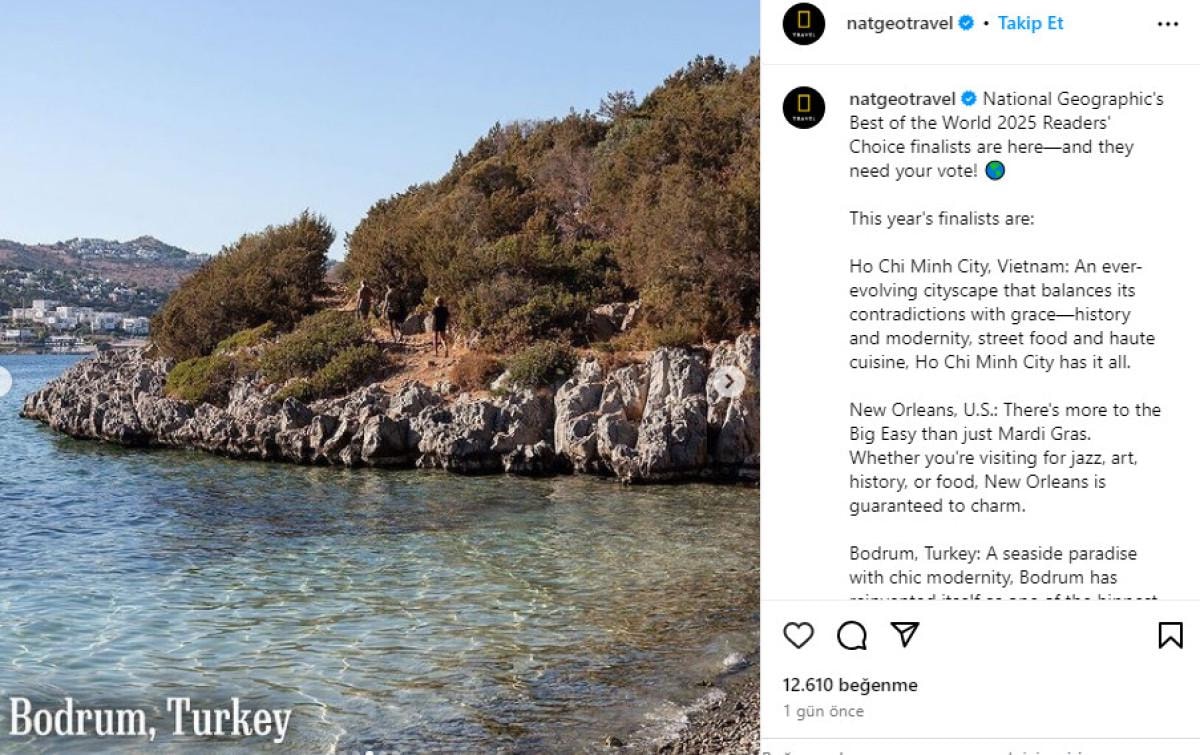Screen dimensions: 1200x755
Task: Open comments using the speech bubble icon
Action: pos(852,635)
